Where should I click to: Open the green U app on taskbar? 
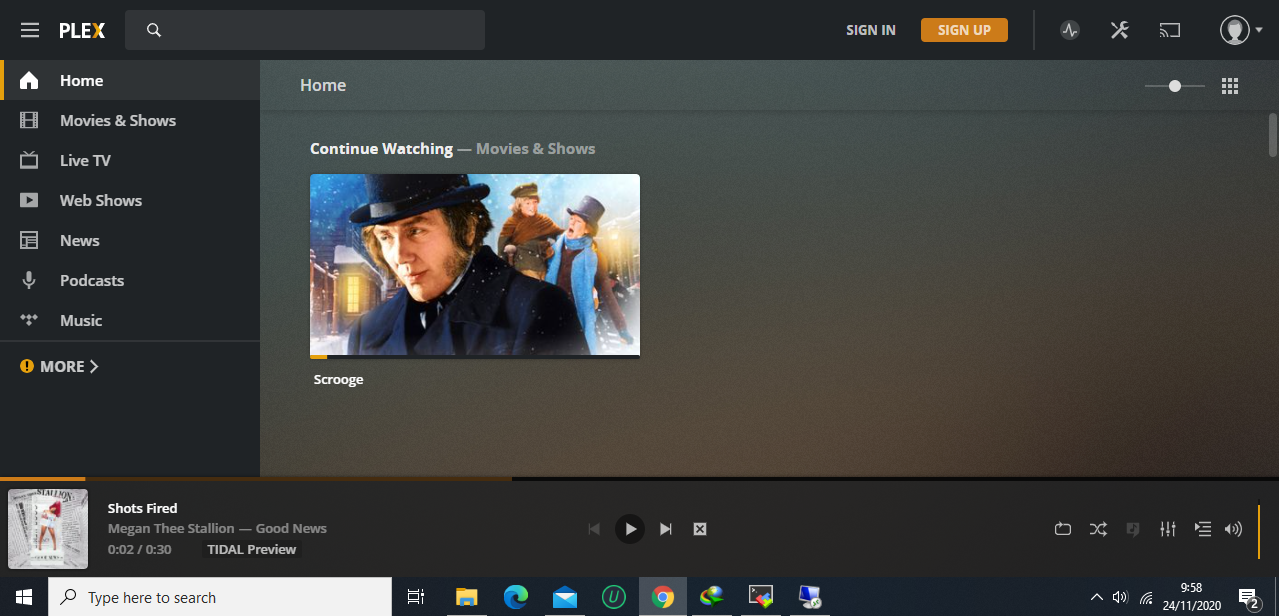[613, 597]
